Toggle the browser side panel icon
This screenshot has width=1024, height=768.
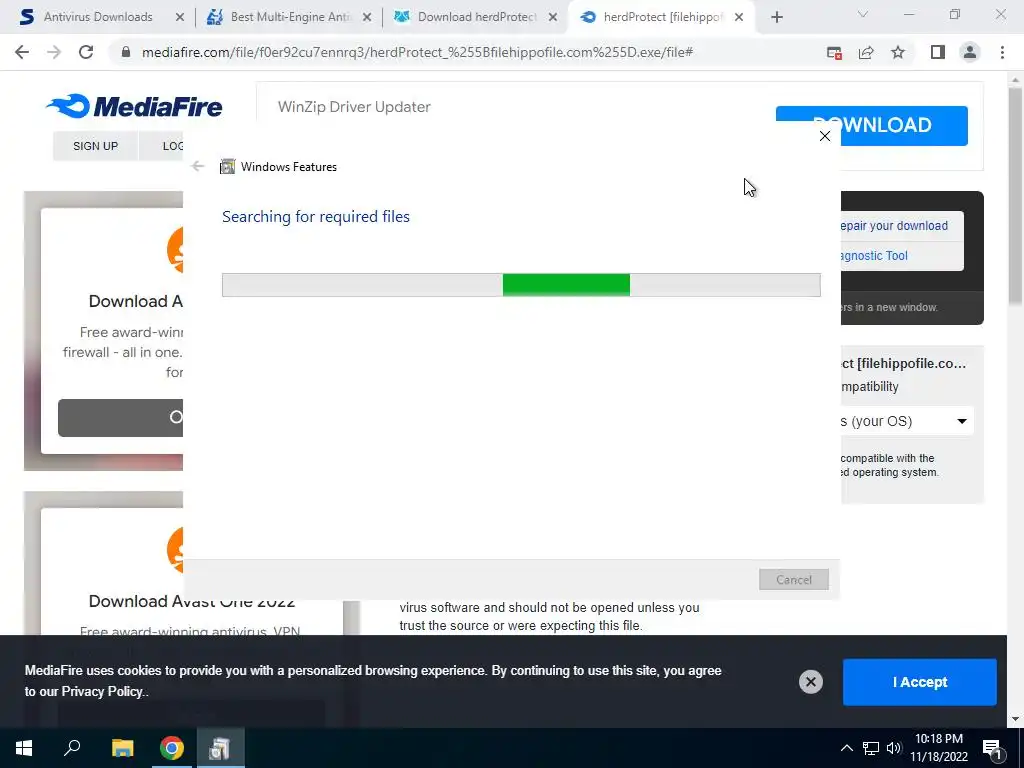(x=938, y=52)
